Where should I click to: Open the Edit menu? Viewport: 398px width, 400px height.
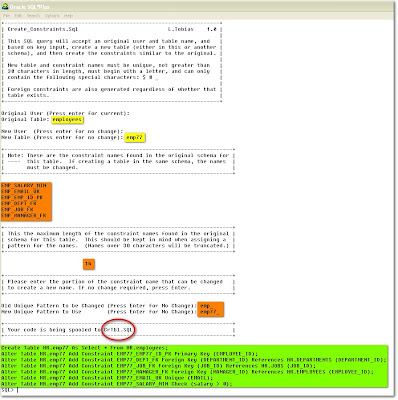(18, 16)
